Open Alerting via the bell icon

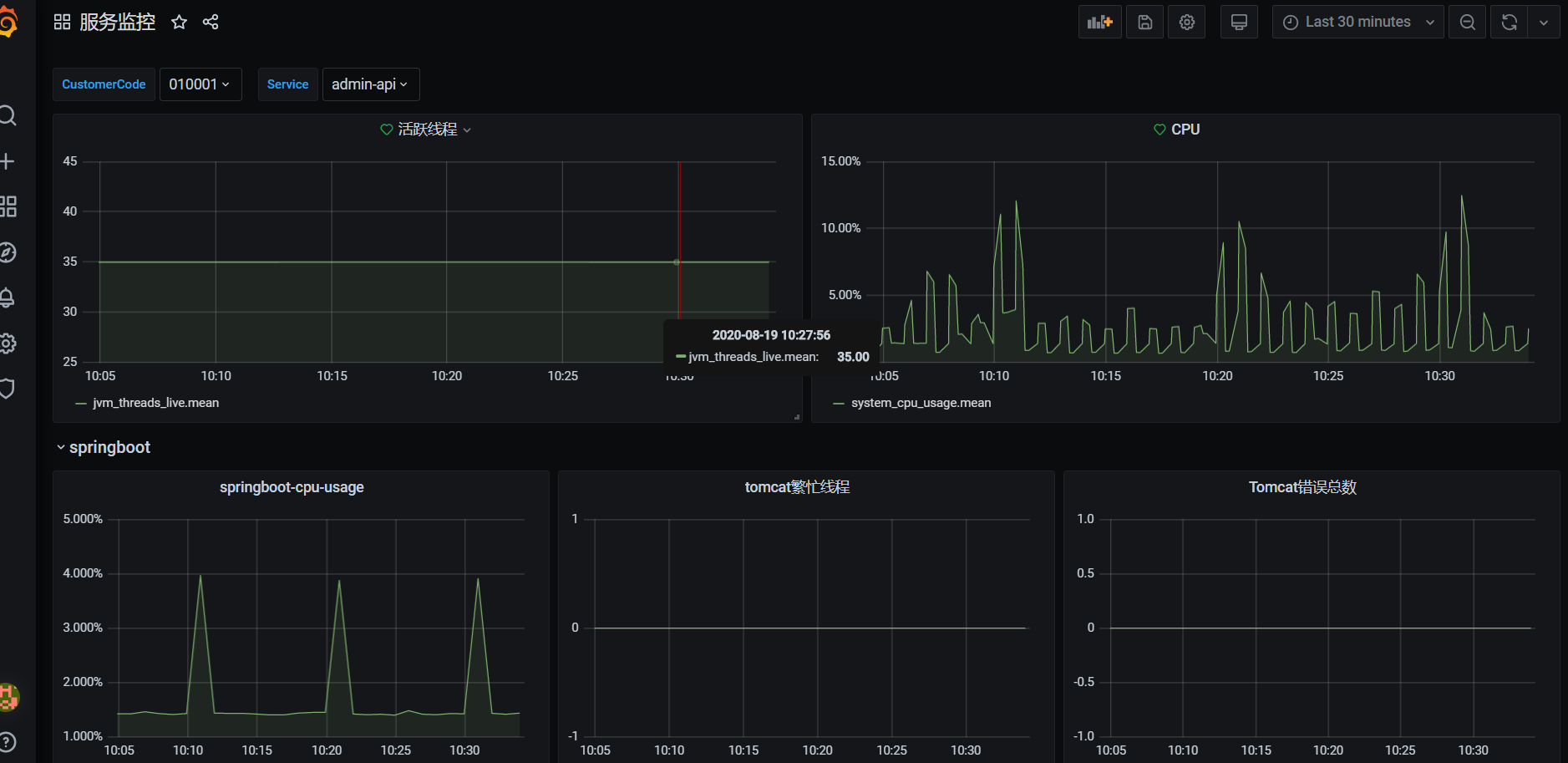coord(9,298)
